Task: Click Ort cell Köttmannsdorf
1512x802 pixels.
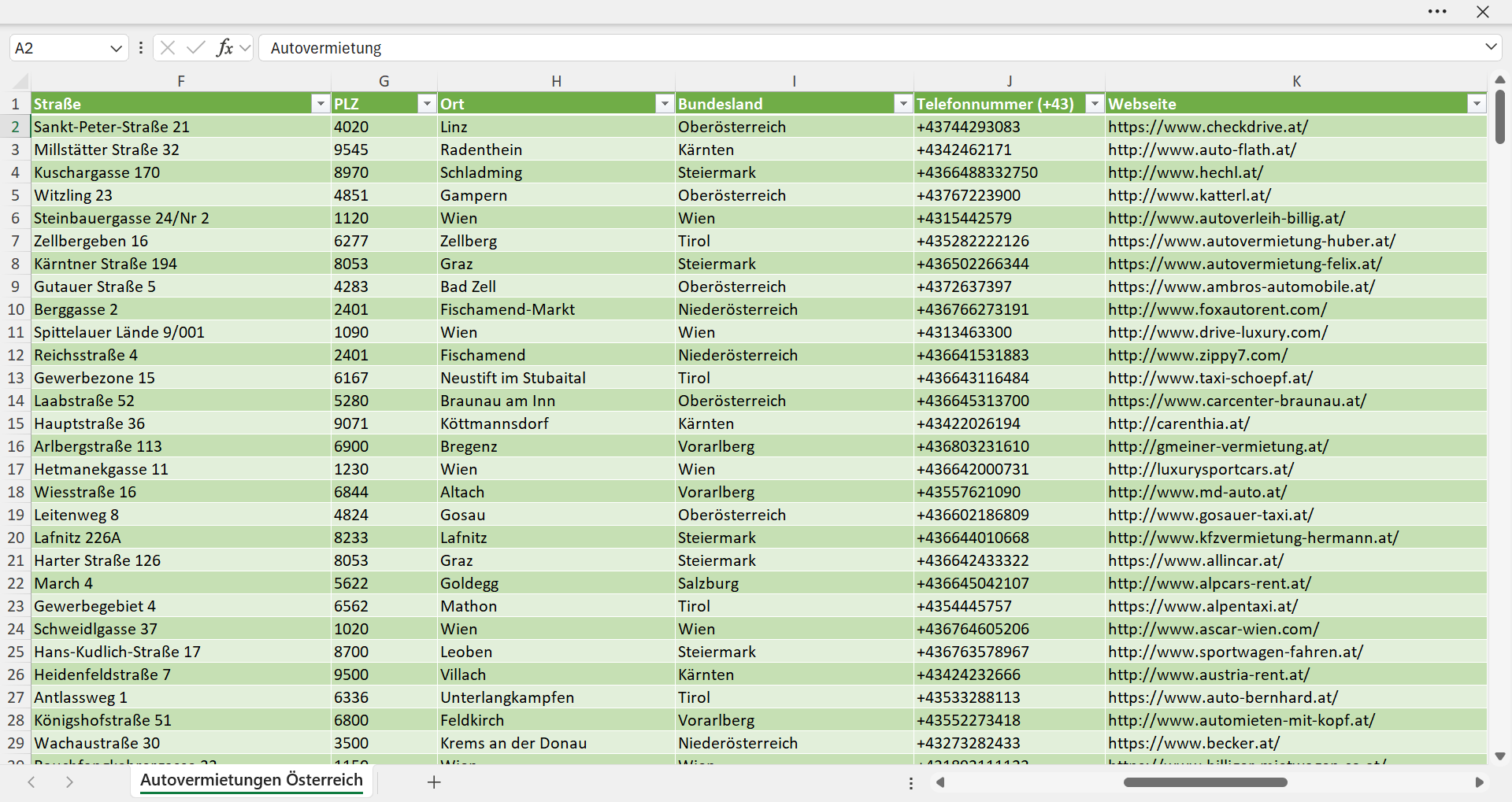Action: pos(556,423)
